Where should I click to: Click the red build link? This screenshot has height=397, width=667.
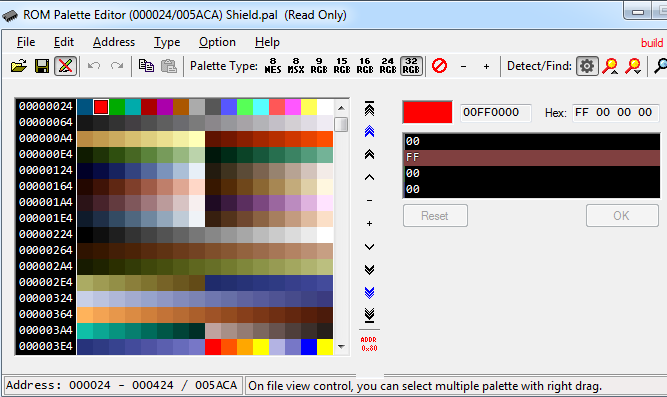tap(652, 43)
